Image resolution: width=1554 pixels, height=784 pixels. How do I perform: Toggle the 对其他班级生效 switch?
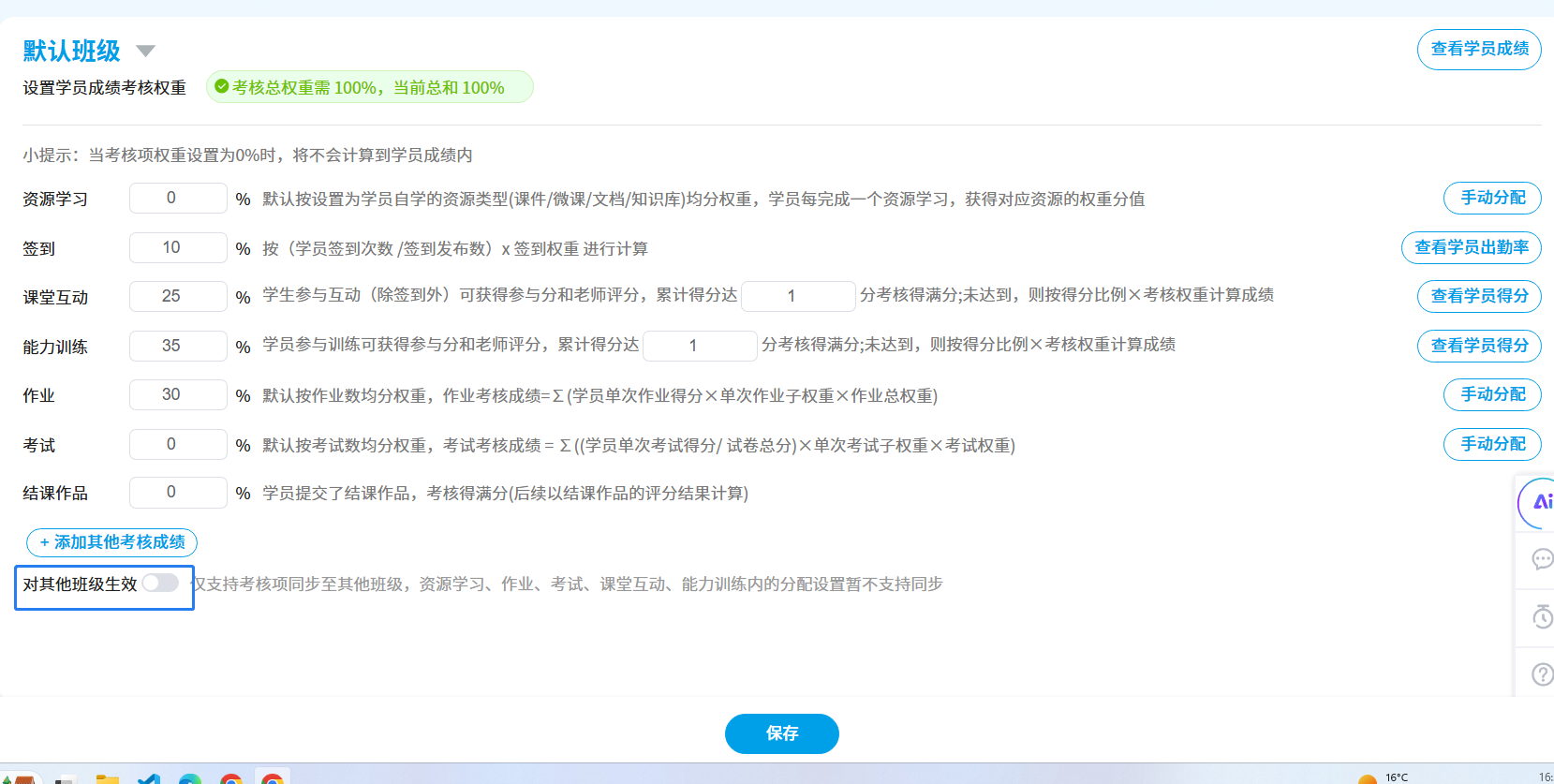point(160,583)
